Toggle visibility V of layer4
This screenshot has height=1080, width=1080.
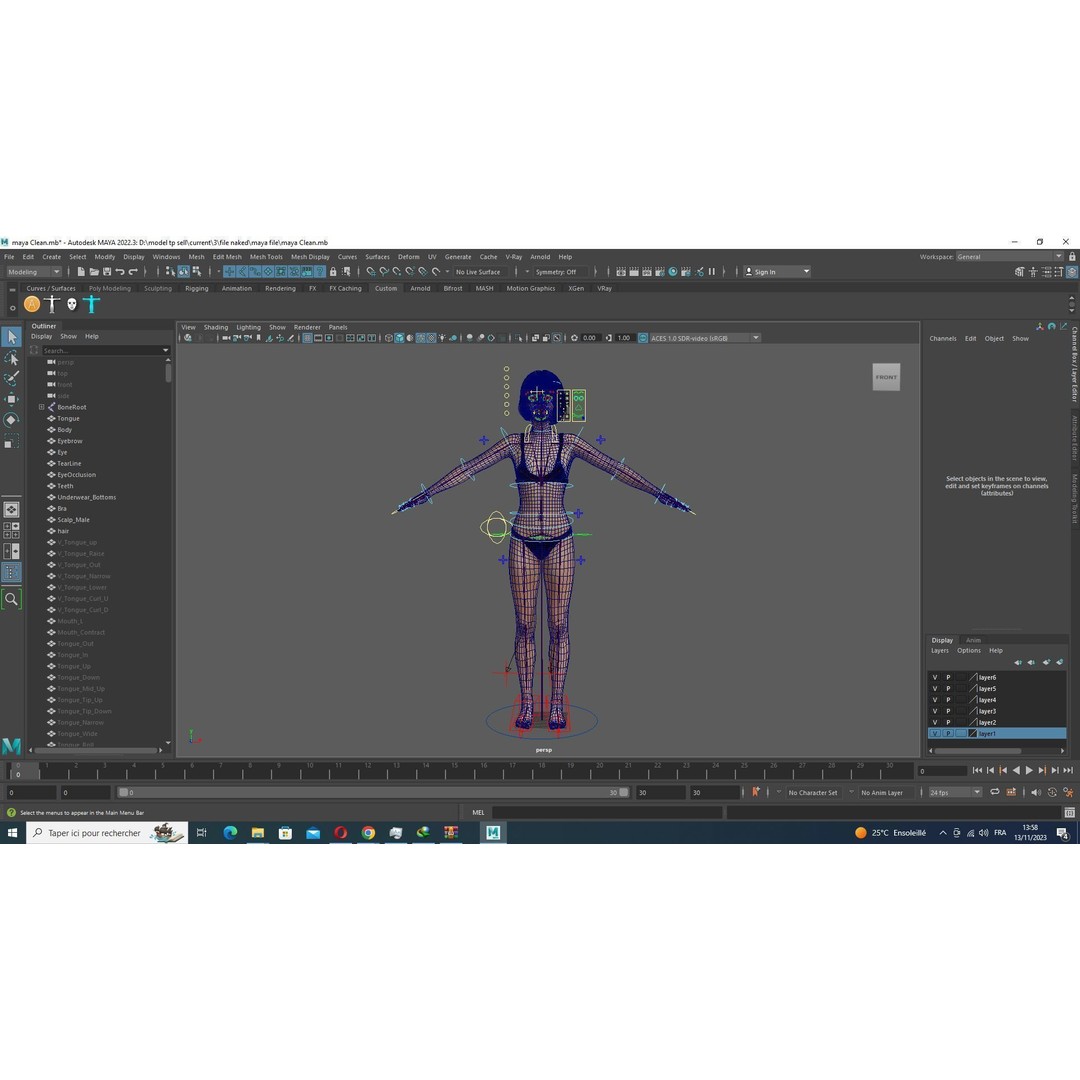(x=935, y=700)
